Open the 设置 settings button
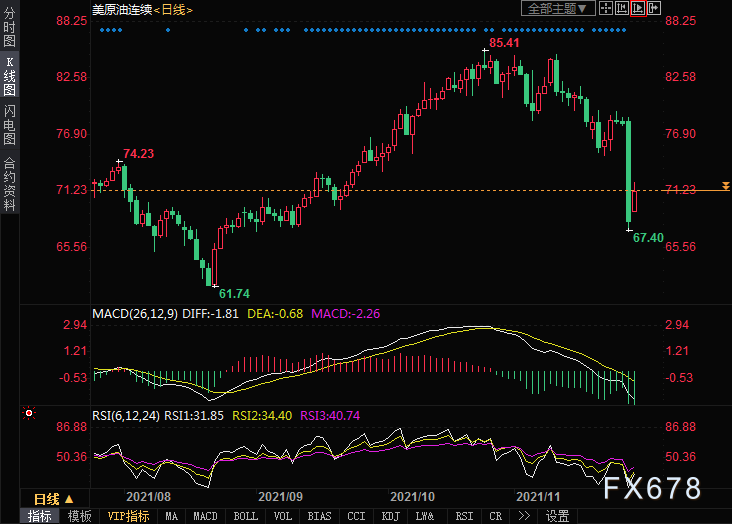This screenshot has width=732, height=524. [557, 516]
